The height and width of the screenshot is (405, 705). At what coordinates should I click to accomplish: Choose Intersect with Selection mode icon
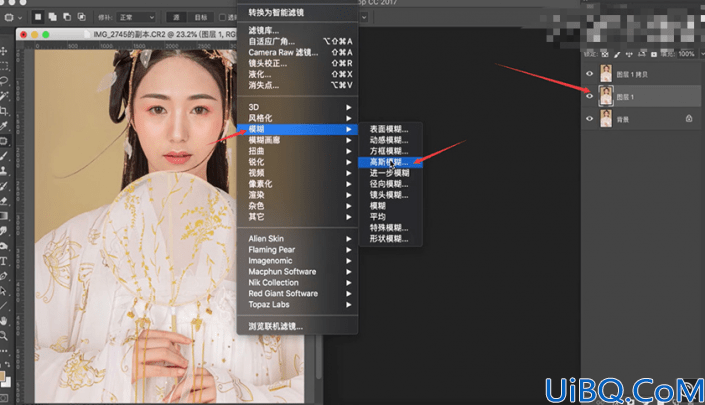coord(81,17)
